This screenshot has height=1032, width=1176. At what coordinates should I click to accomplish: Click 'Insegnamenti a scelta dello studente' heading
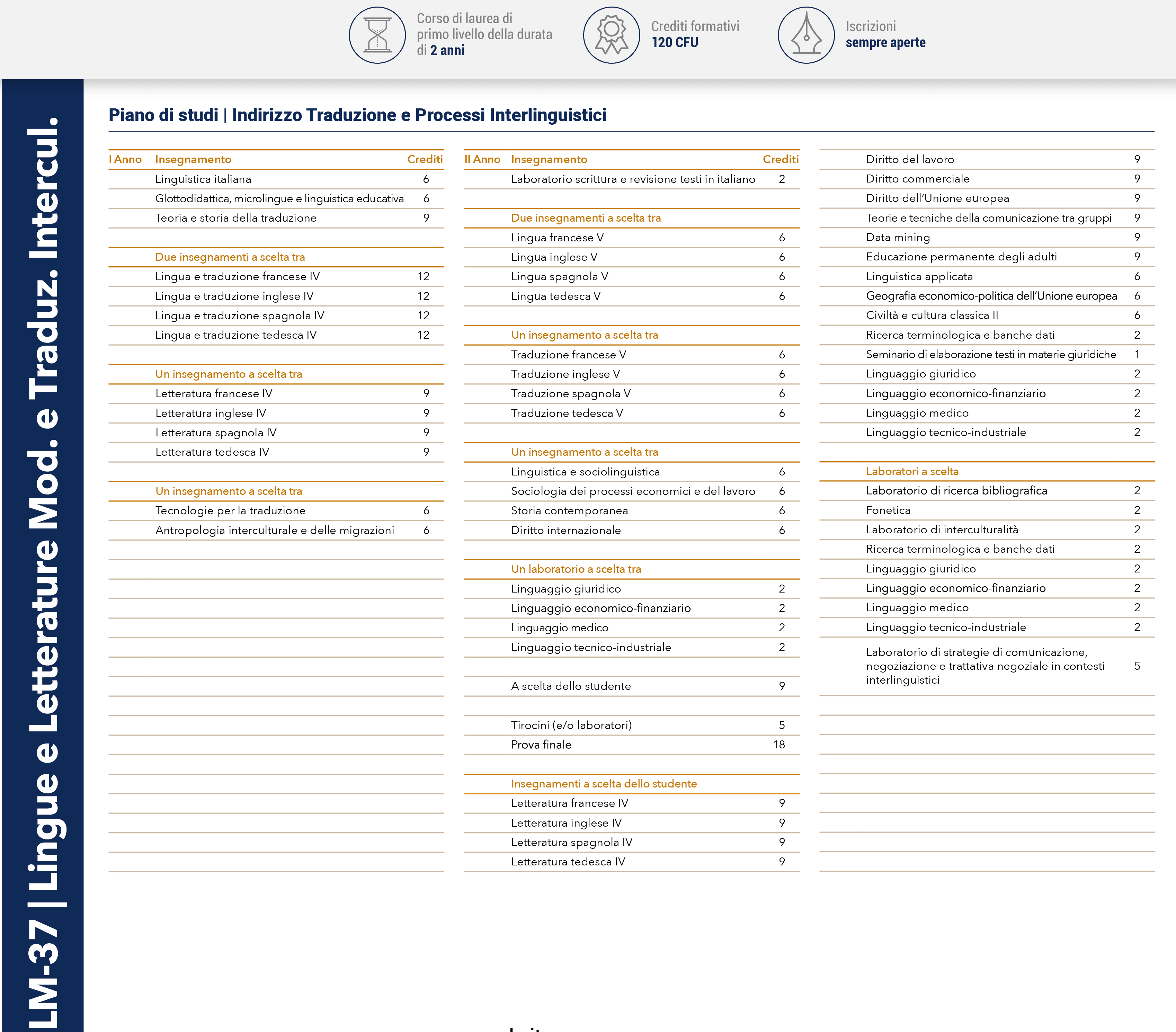point(604,784)
